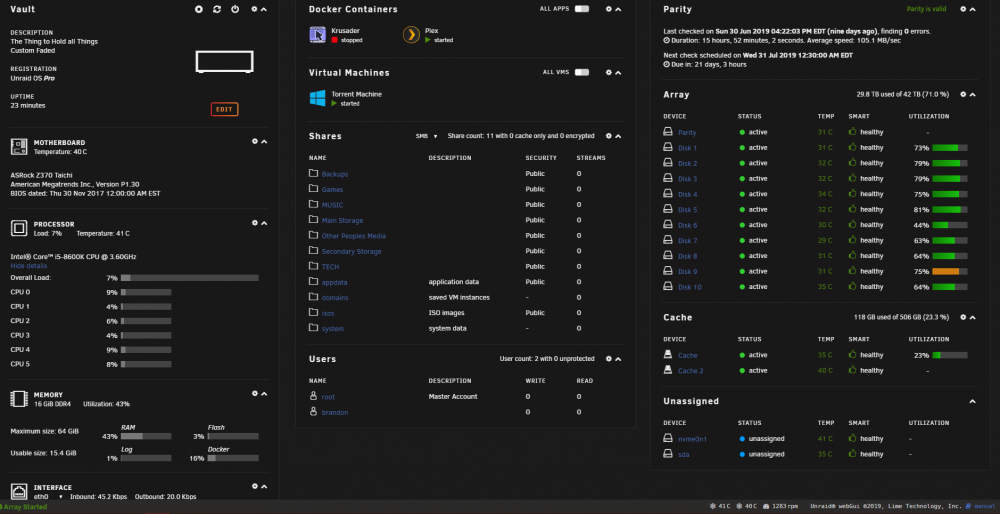Open Cache panel settings gear

pos(962,317)
